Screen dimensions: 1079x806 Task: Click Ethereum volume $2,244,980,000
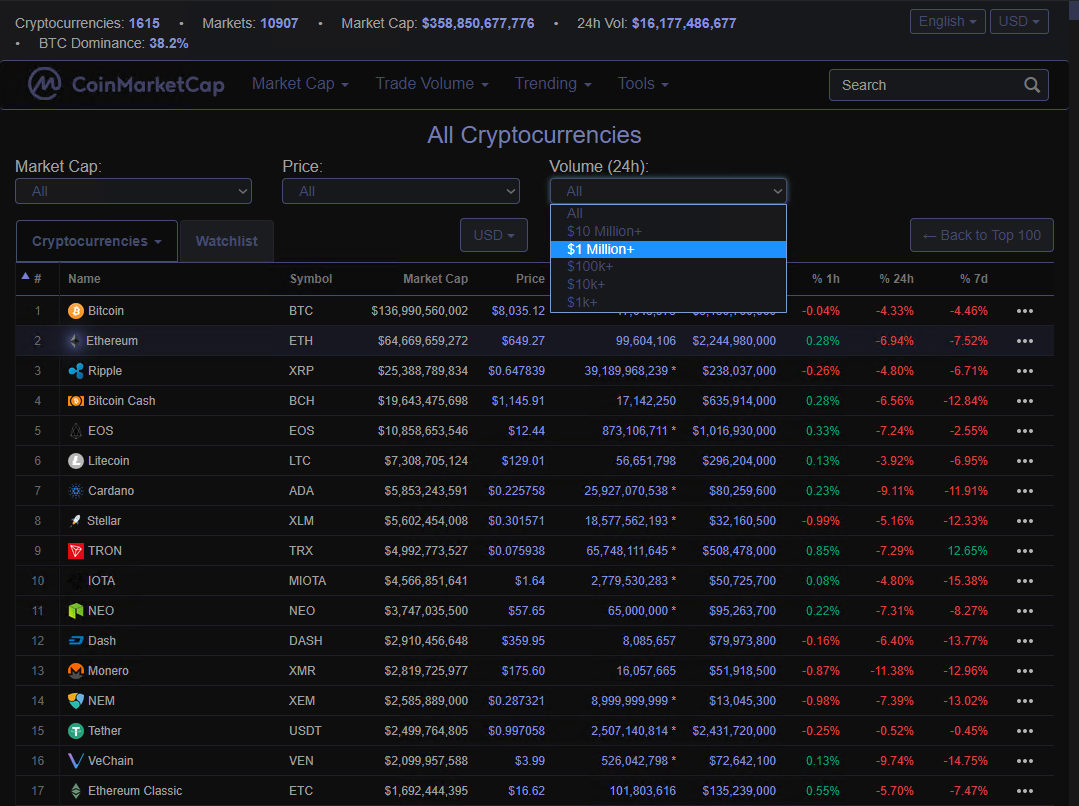(x=734, y=341)
